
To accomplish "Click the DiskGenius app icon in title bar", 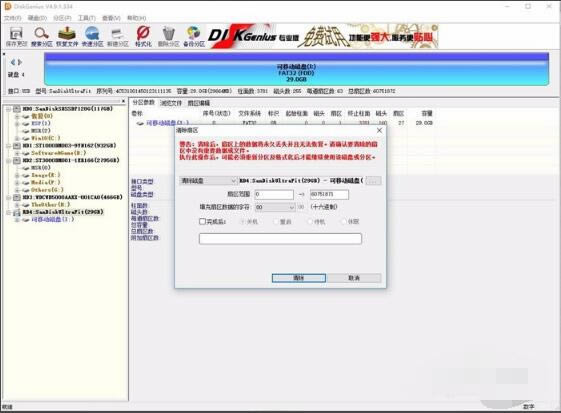I will 8,6.
